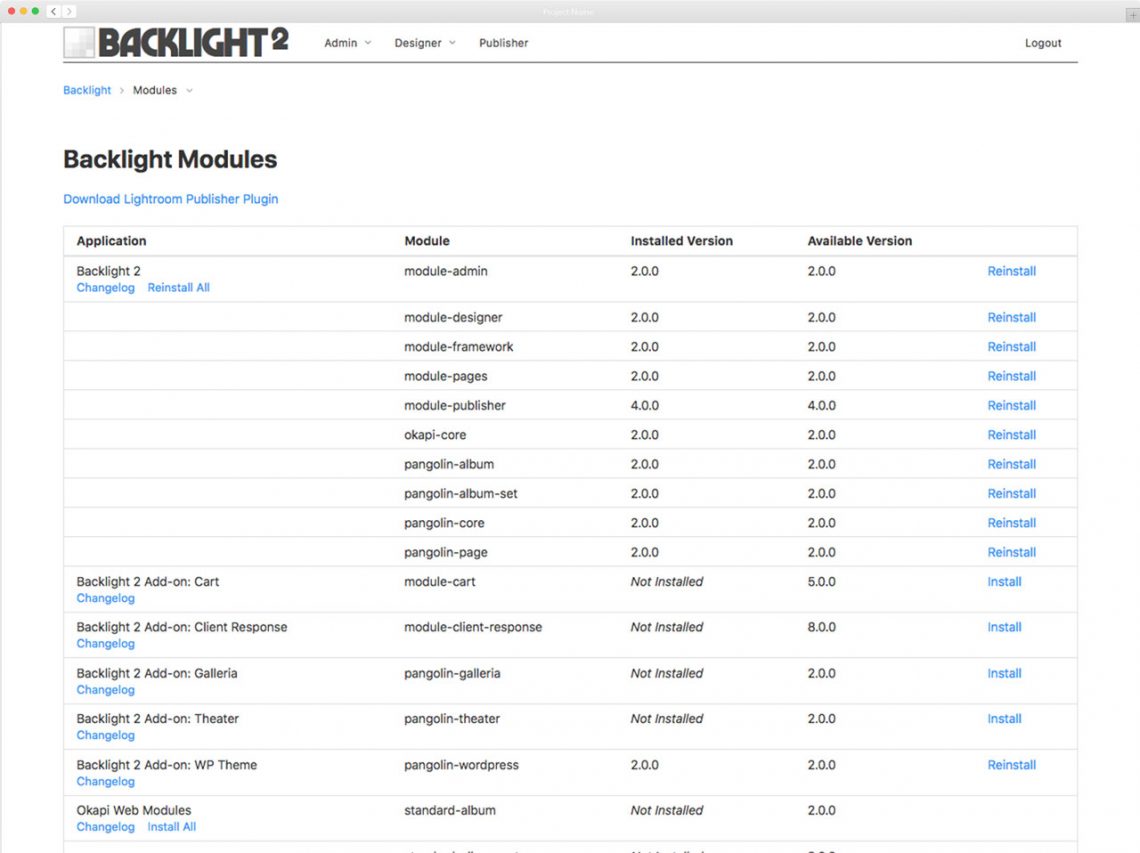This screenshot has width=1140, height=853.
Task: Reinstall the pangolin-album-set module
Action: coord(1011,494)
